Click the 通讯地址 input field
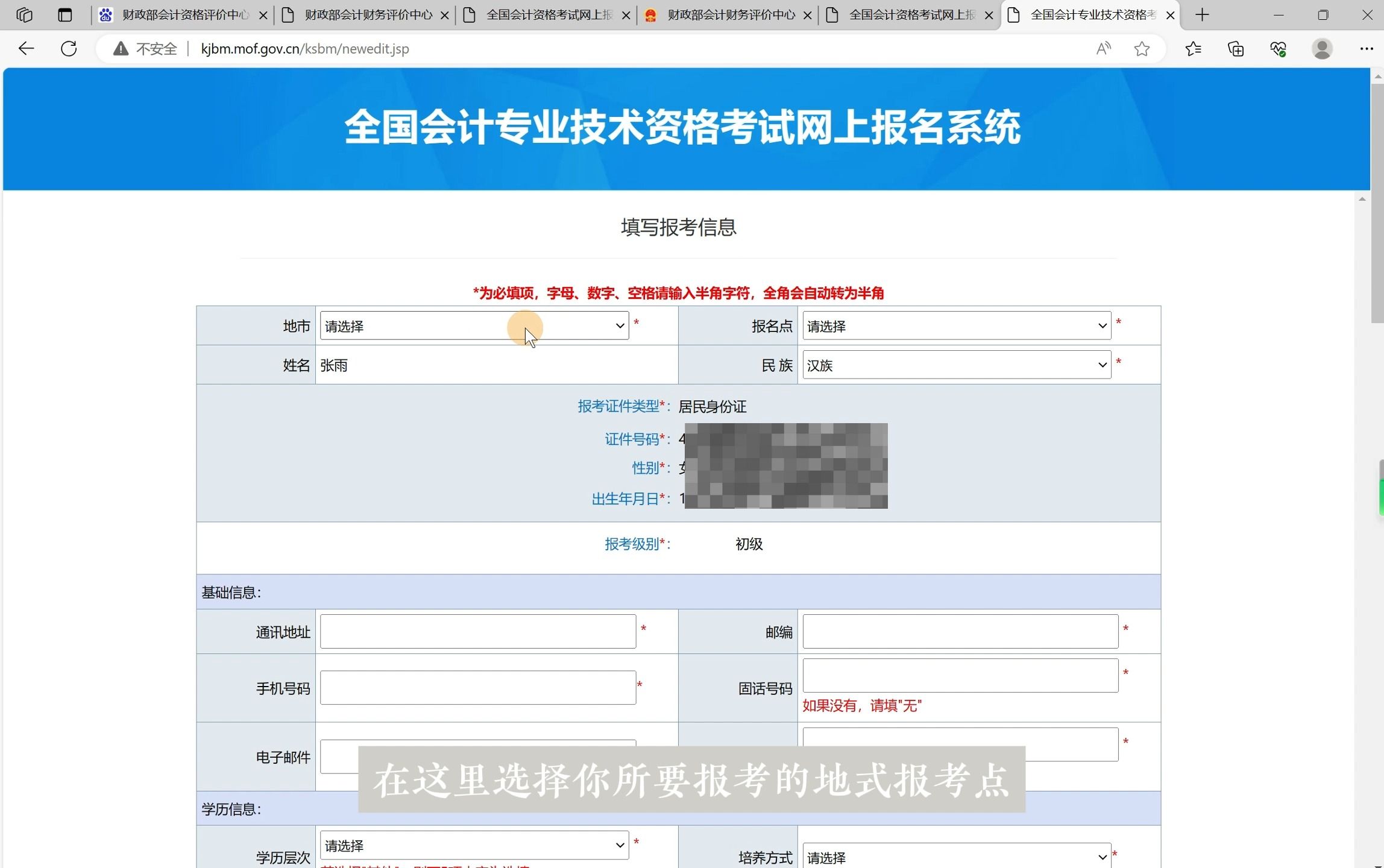This screenshot has height=868, width=1384. pyautogui.click(x=478, y=631)
